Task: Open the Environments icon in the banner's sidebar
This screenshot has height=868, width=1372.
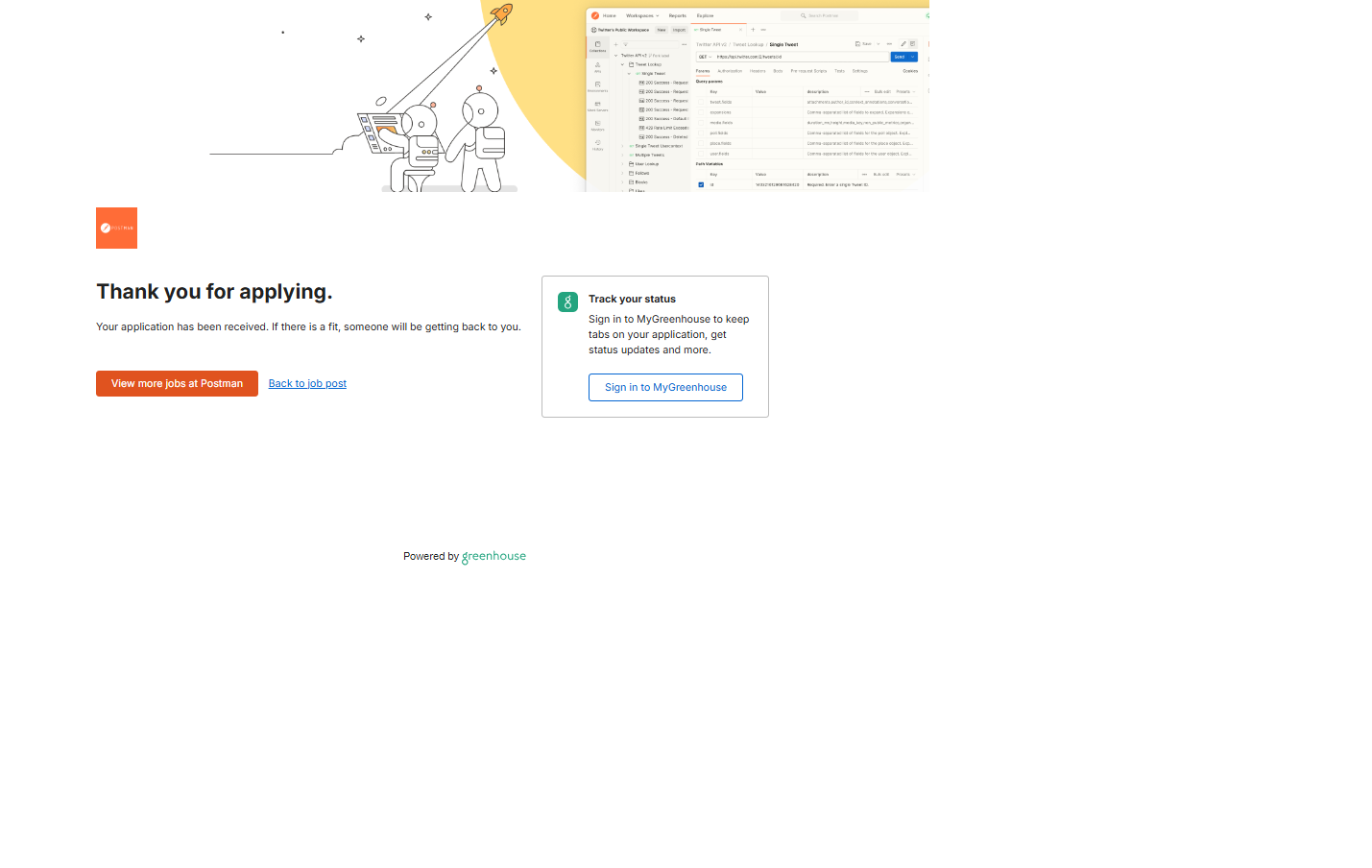Action: point(597,86)
